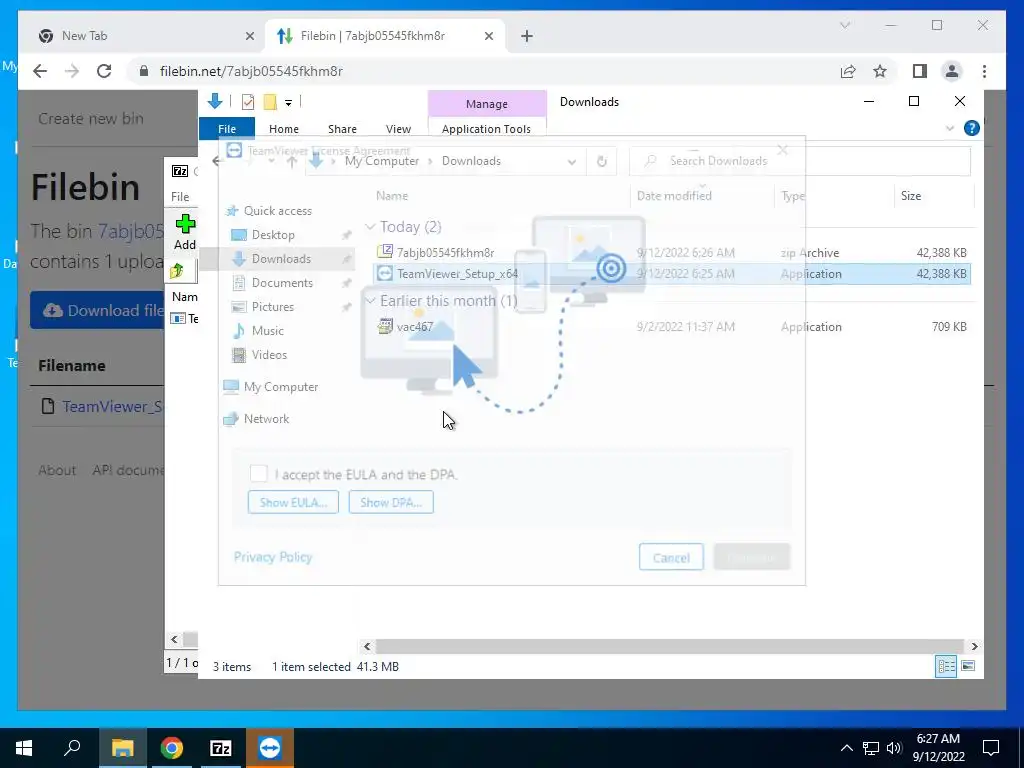Click the Windows Start button
The image size is (1024, 768).
point(24,748)
